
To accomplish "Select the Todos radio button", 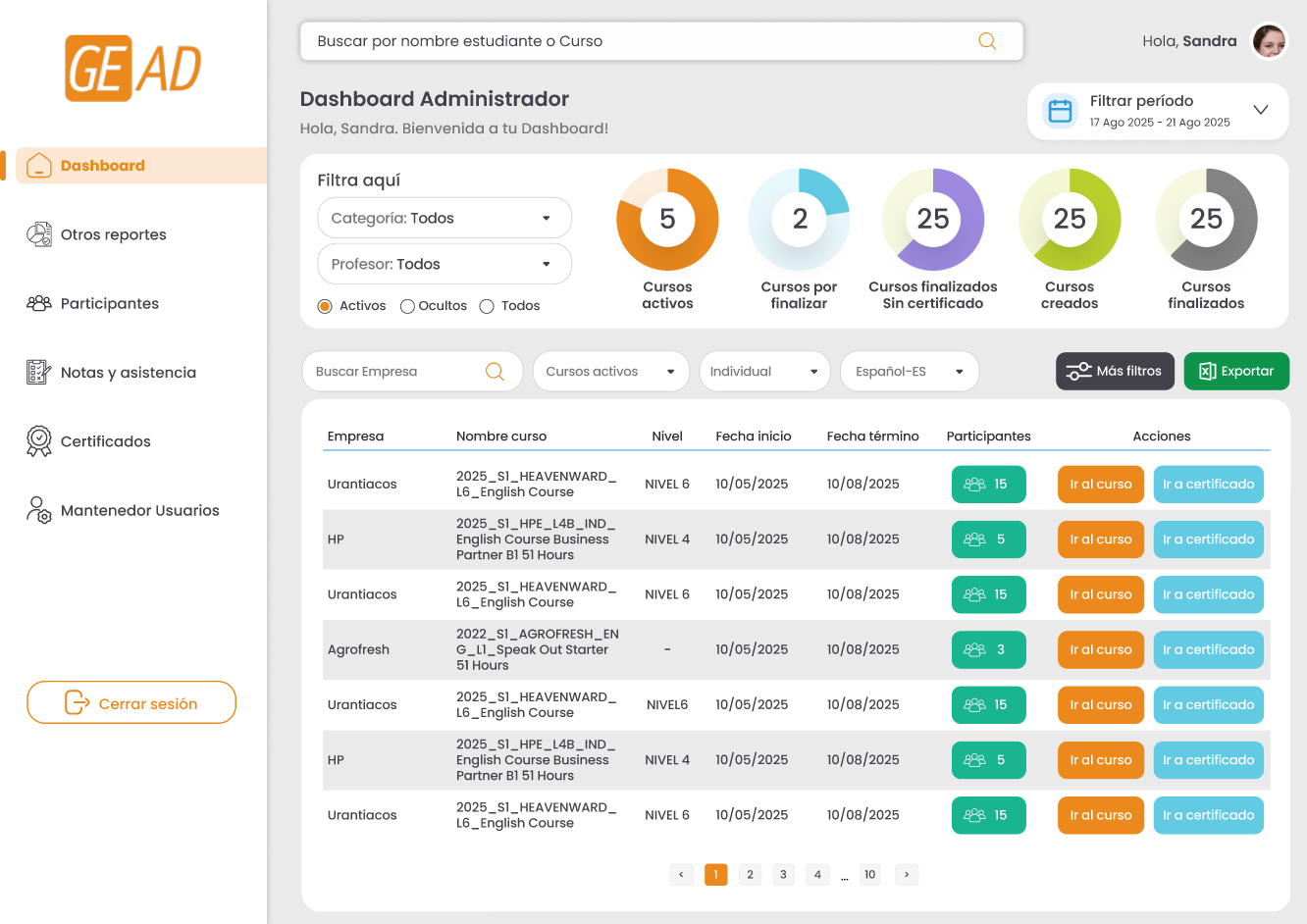I will pyautogui.click(x=487, y=306).
